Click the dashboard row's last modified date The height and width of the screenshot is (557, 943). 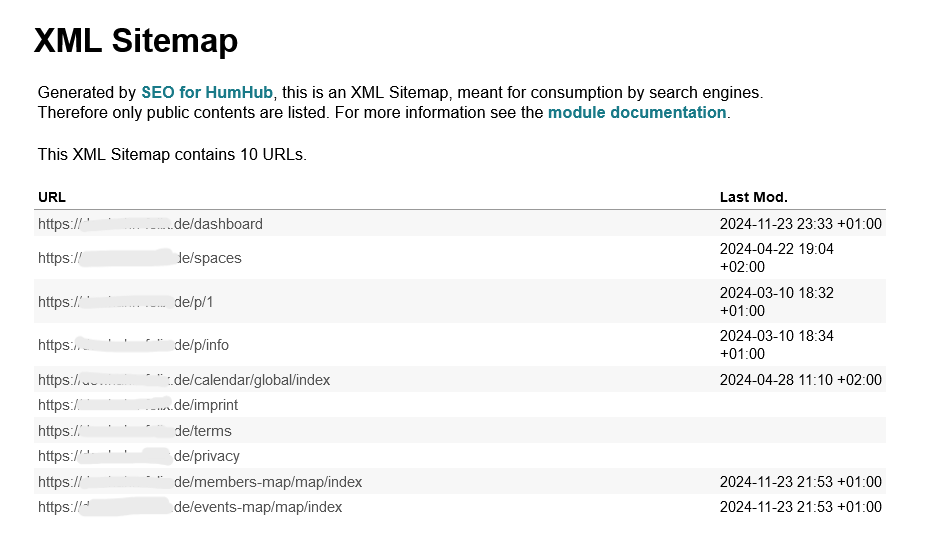click(800, 224)
